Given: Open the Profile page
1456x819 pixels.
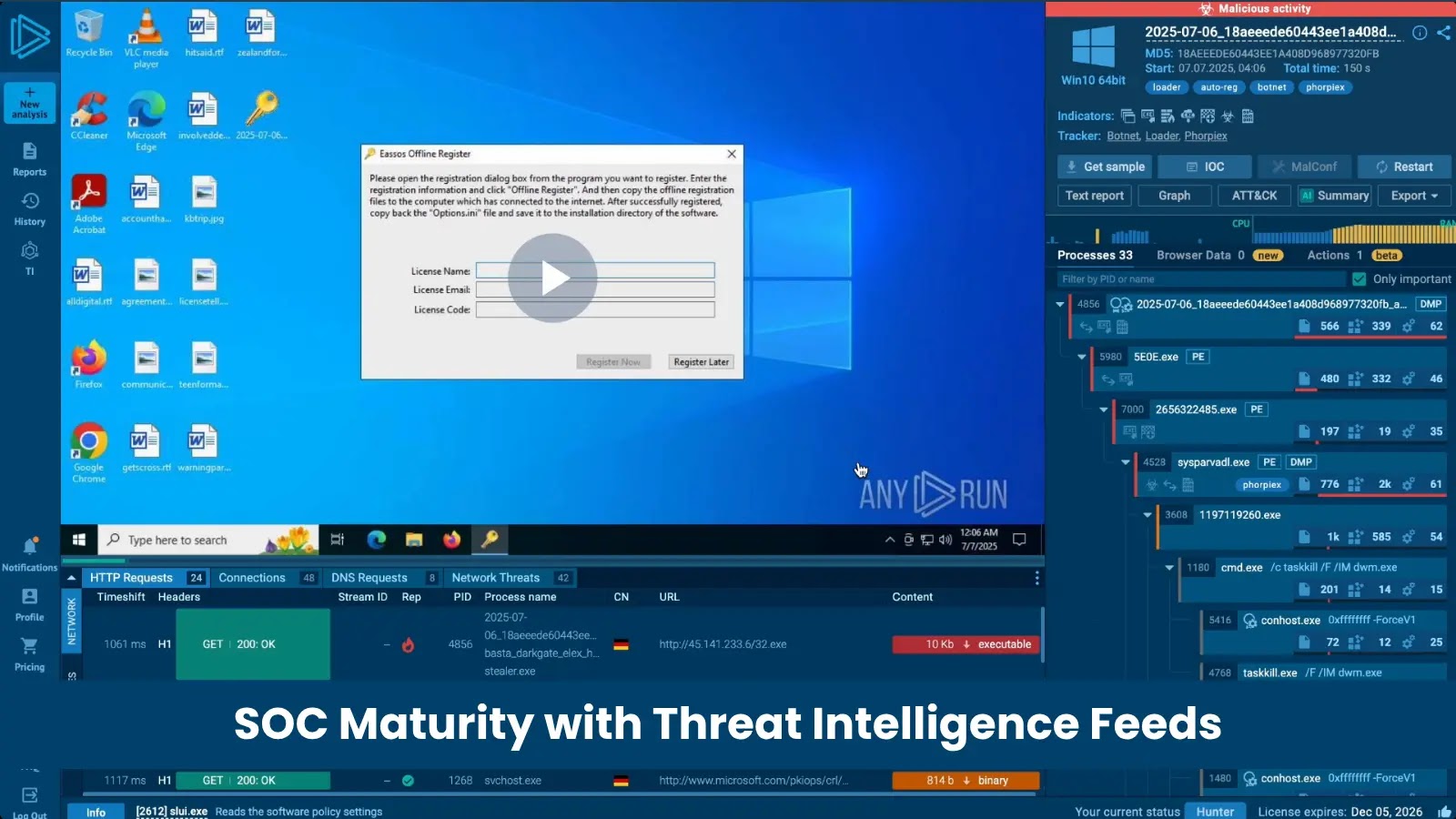Looking at the screenshot, I should 30,604.
